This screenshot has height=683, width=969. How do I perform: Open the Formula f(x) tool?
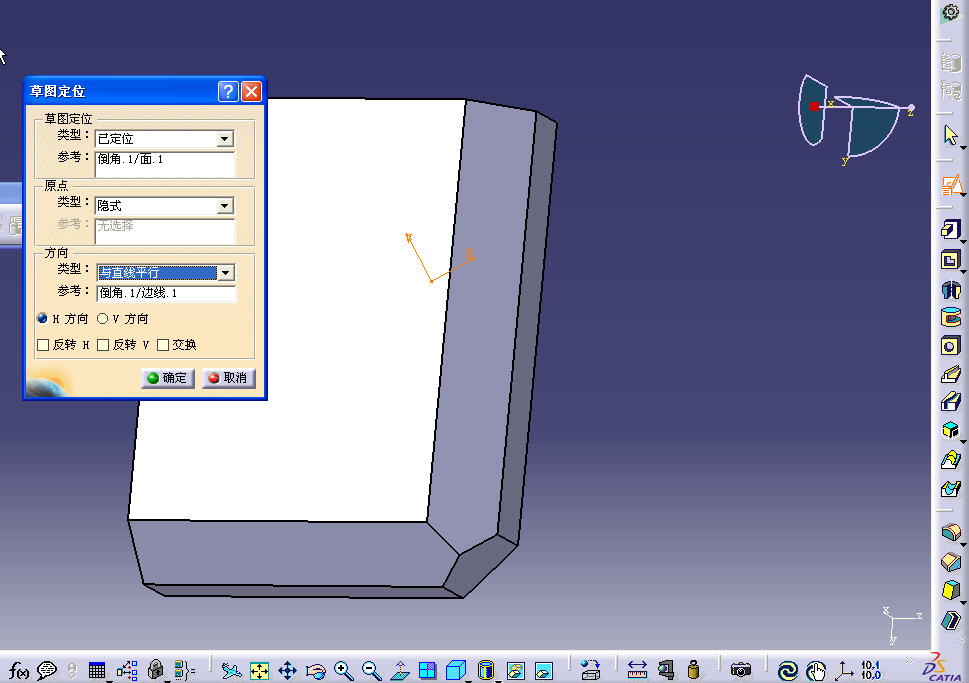tap(19, 670)
